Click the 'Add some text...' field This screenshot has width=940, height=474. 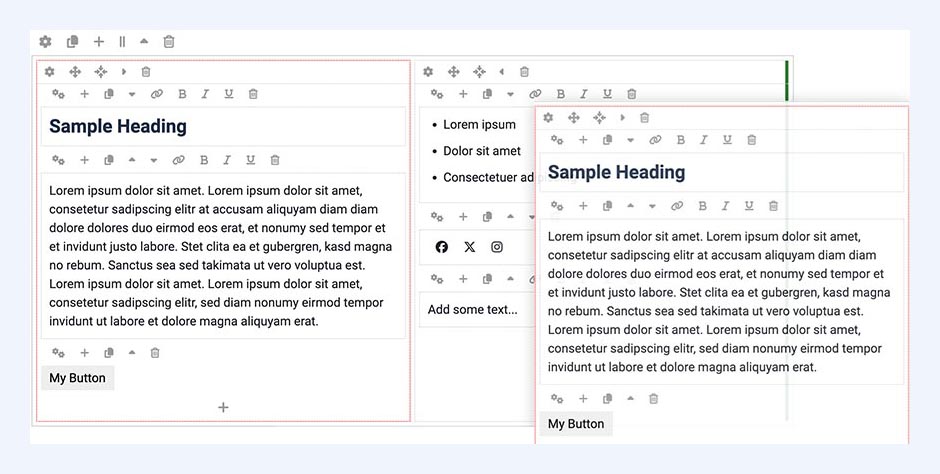point(473,310)
